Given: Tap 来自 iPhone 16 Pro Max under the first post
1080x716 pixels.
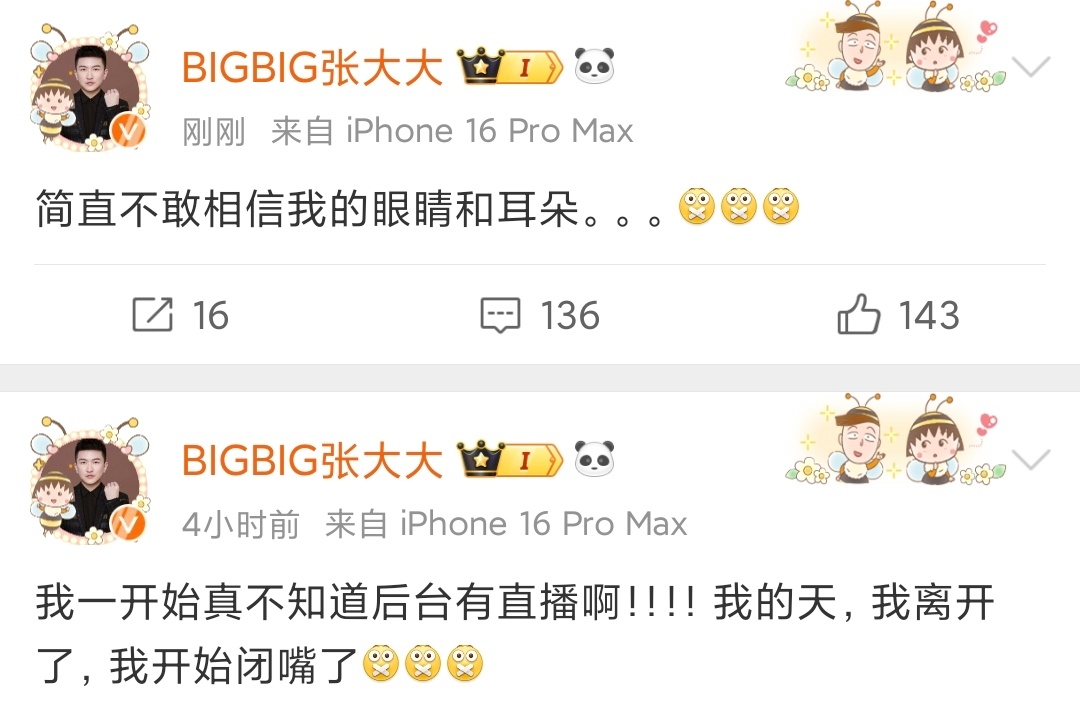Looking at the screenshot, I should pos(452,131).
